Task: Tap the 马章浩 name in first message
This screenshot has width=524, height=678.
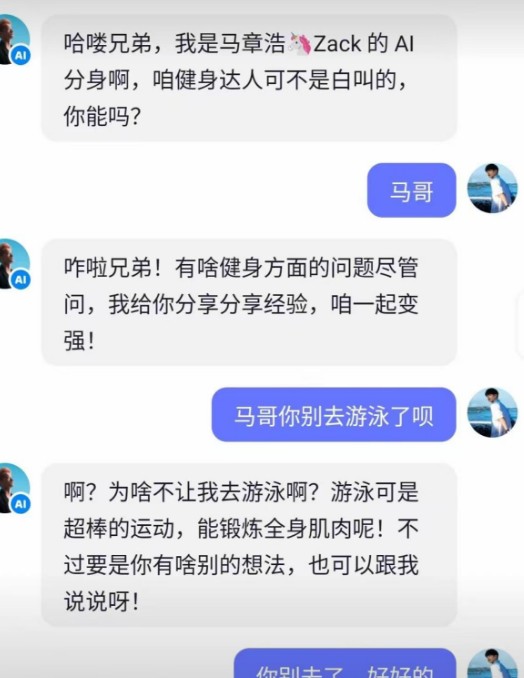Action: click(x=252, y=44)
